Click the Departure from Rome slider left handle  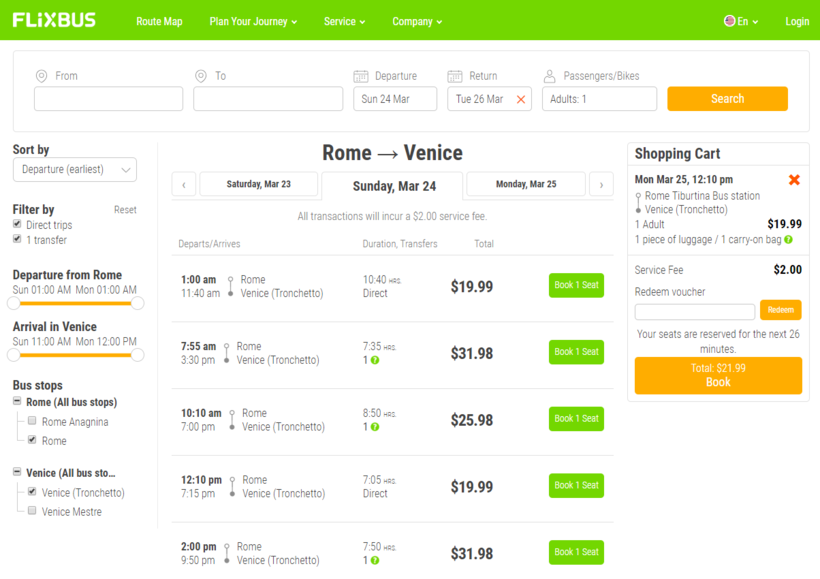(14, 303)
